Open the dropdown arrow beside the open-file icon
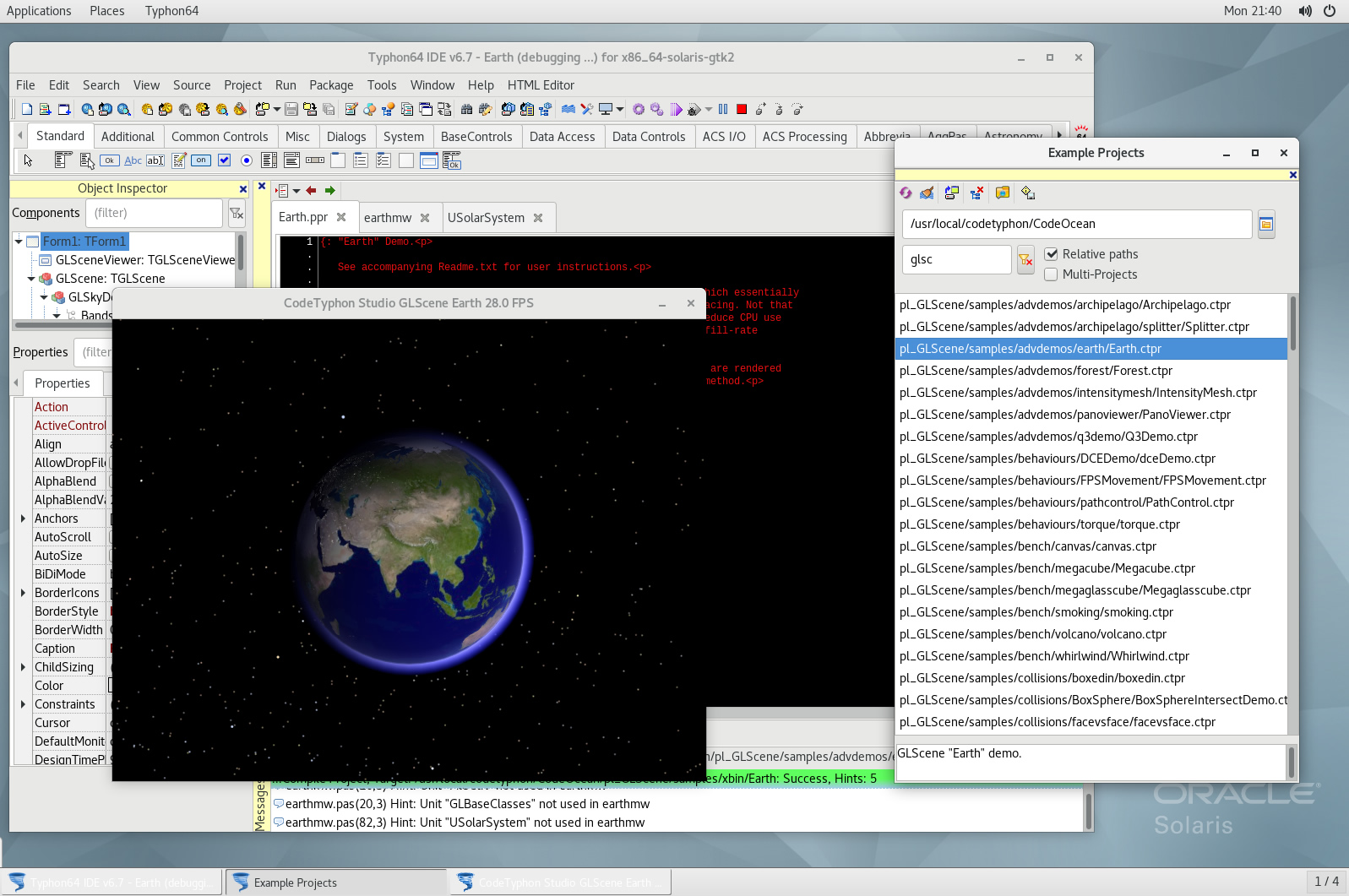 coord(276,109)
